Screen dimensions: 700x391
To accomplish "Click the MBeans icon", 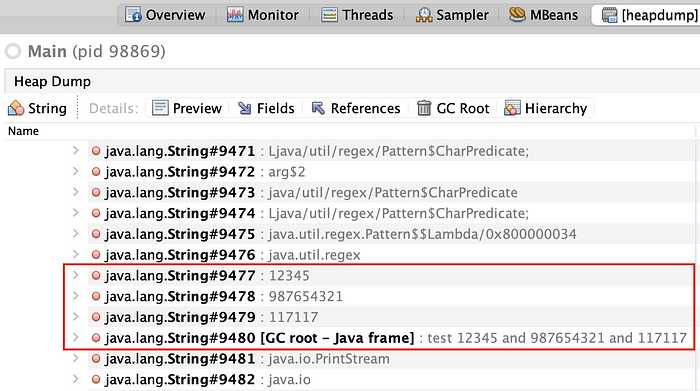I will pyautogui.click(x=517, y=14).
